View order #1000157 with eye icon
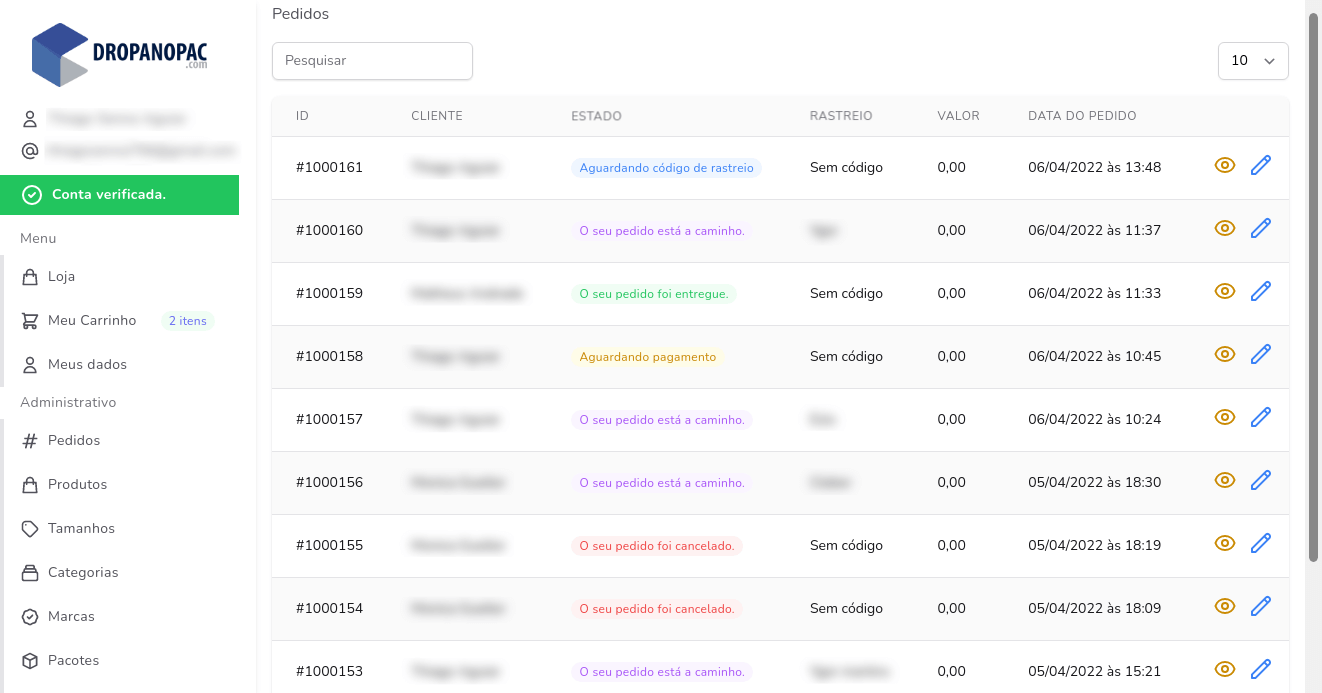This screenshot has width=1322, height=693. (1225, 418)
